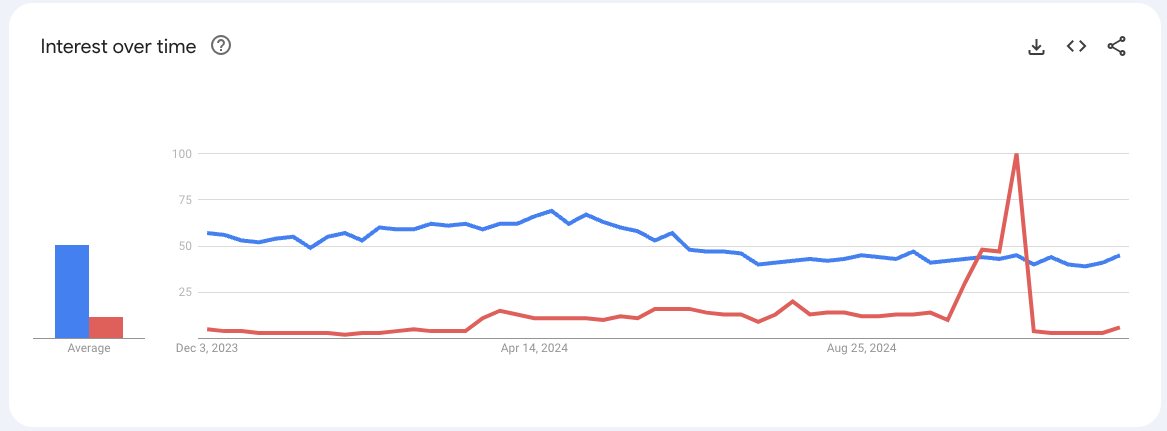1167x431 pixels.
Task: Click the red line's peak at 100
Action: pyautogui.click(x=1016, y=155)
